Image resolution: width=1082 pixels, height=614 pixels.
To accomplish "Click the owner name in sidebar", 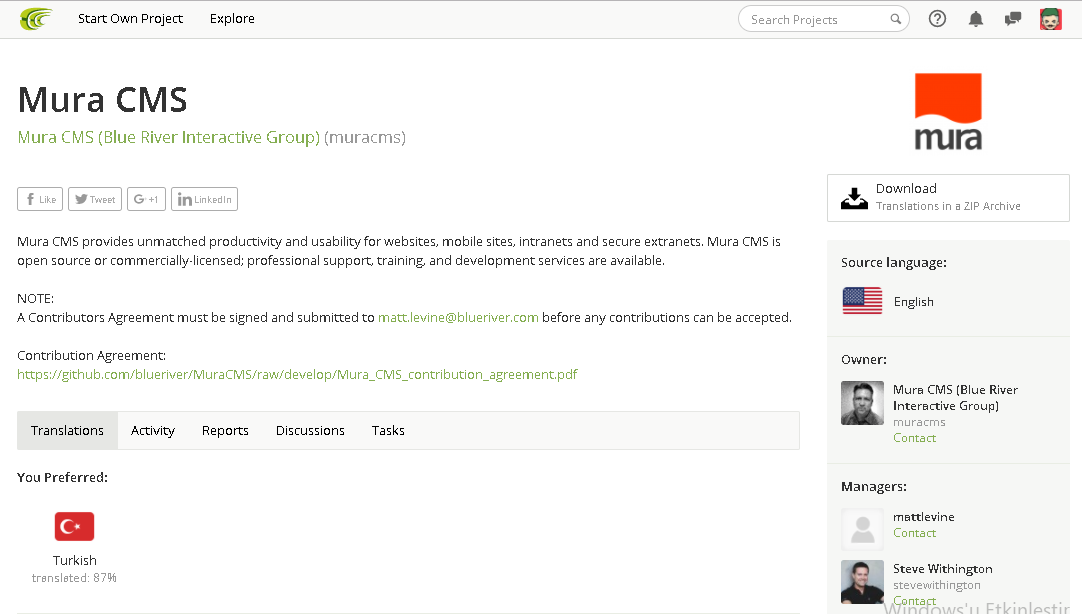I will tap(955, 397).
